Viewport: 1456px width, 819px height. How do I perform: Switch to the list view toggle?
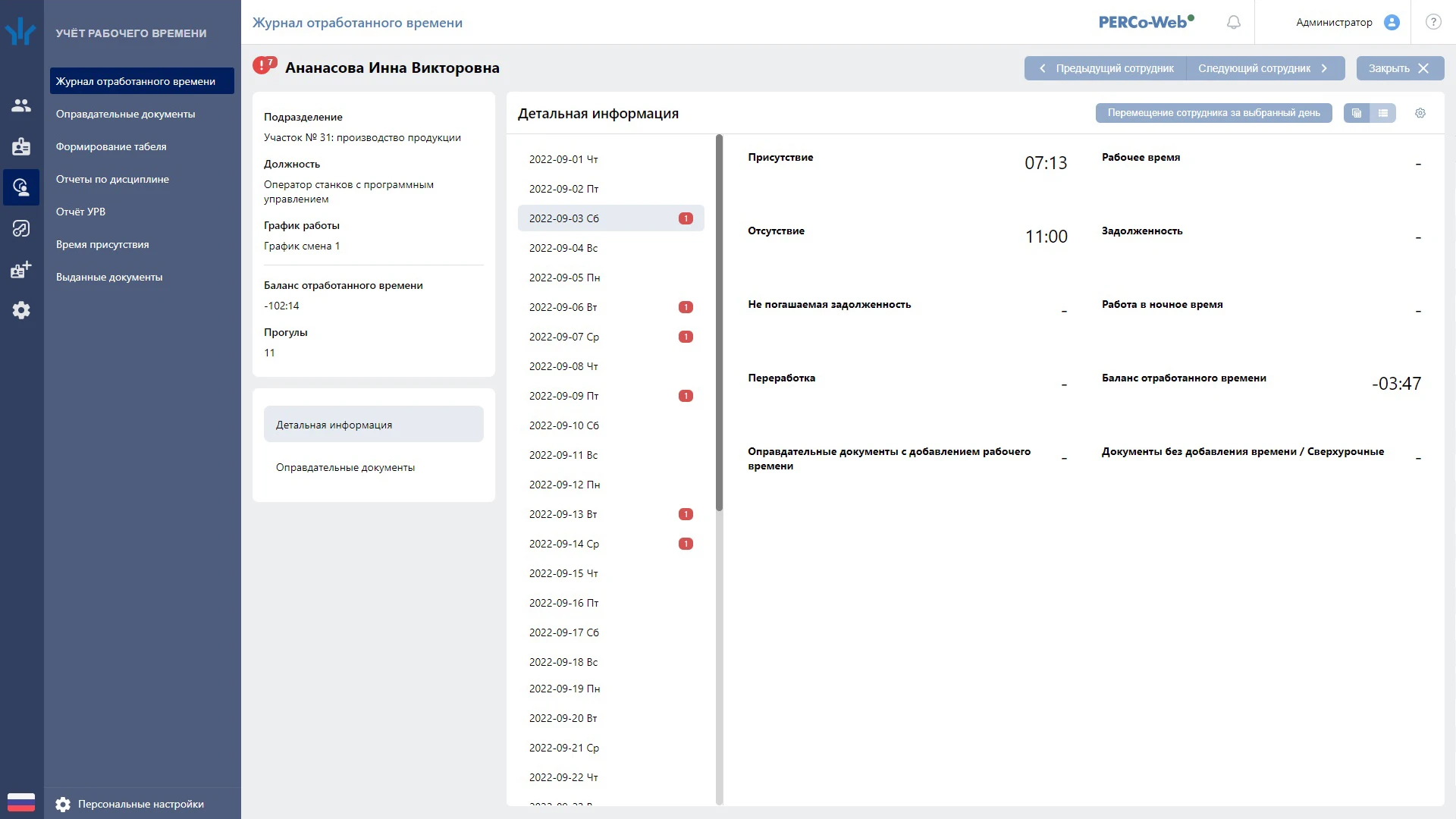[1383, 113]
